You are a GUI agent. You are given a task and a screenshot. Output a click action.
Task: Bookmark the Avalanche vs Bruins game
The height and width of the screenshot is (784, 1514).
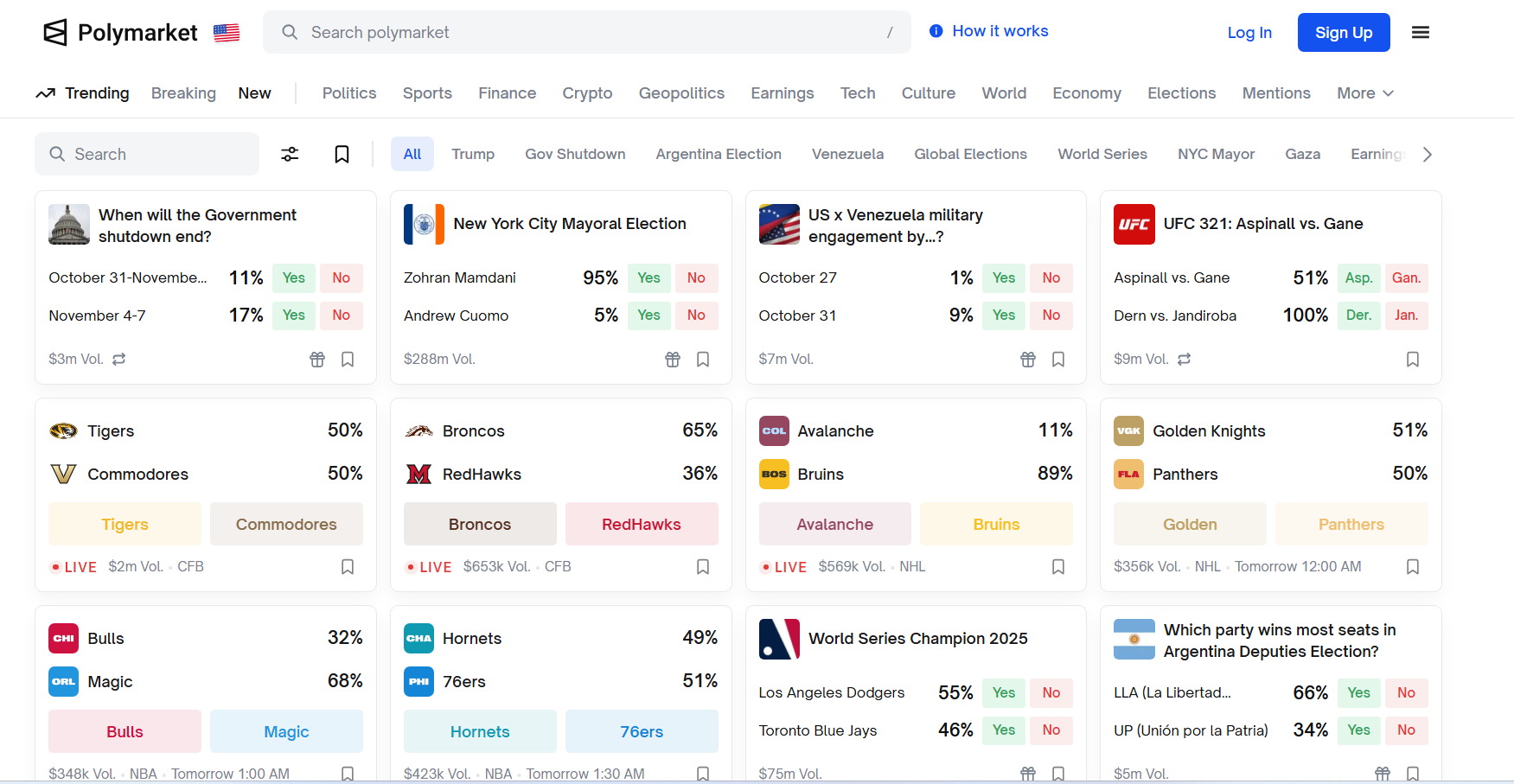pos(1057,567)
